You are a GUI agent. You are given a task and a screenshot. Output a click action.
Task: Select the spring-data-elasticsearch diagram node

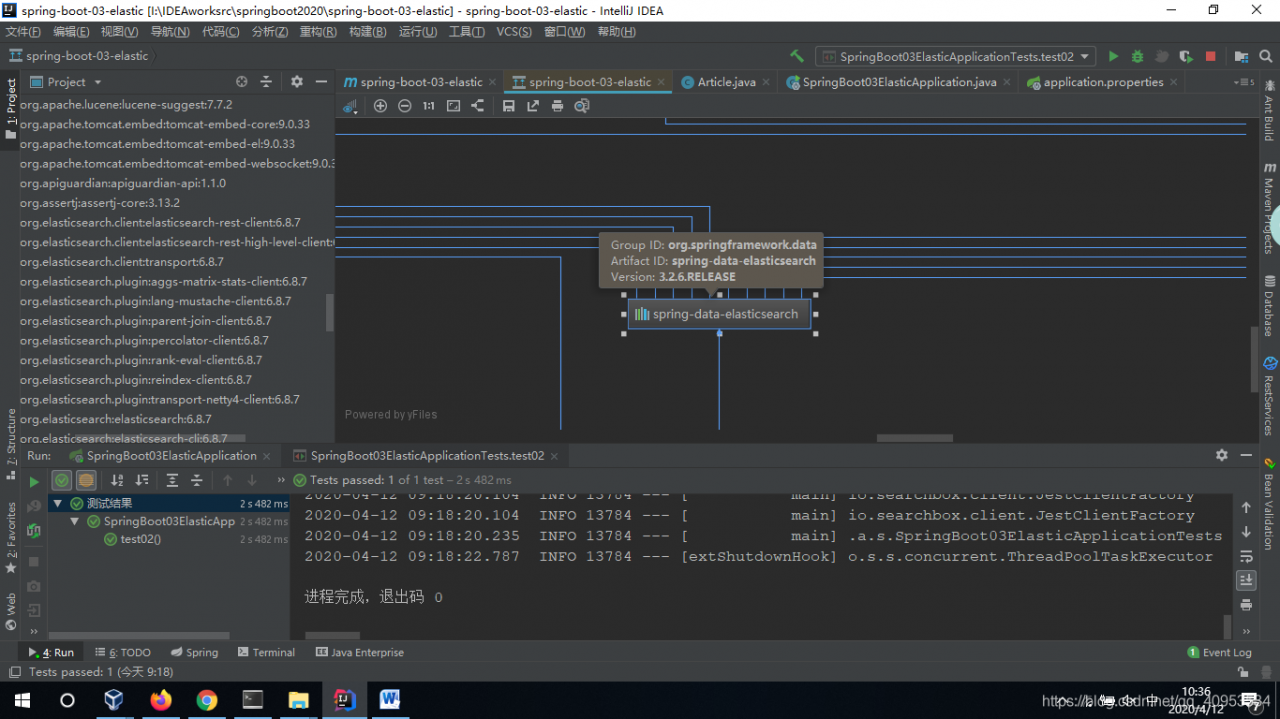click(x=719, y=314)
